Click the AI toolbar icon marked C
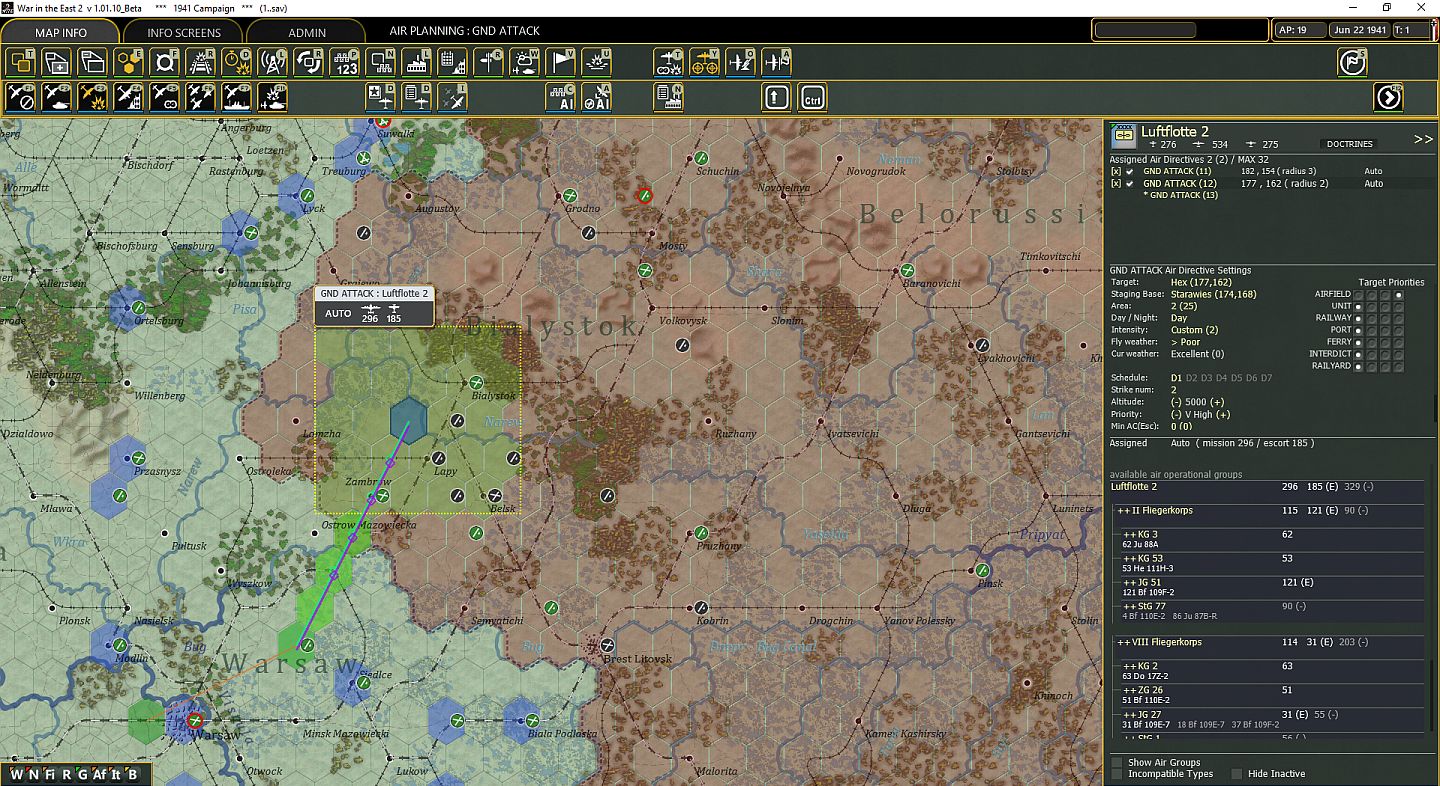Viewport: 1440px width, 786px height. [x=561, y=97]
